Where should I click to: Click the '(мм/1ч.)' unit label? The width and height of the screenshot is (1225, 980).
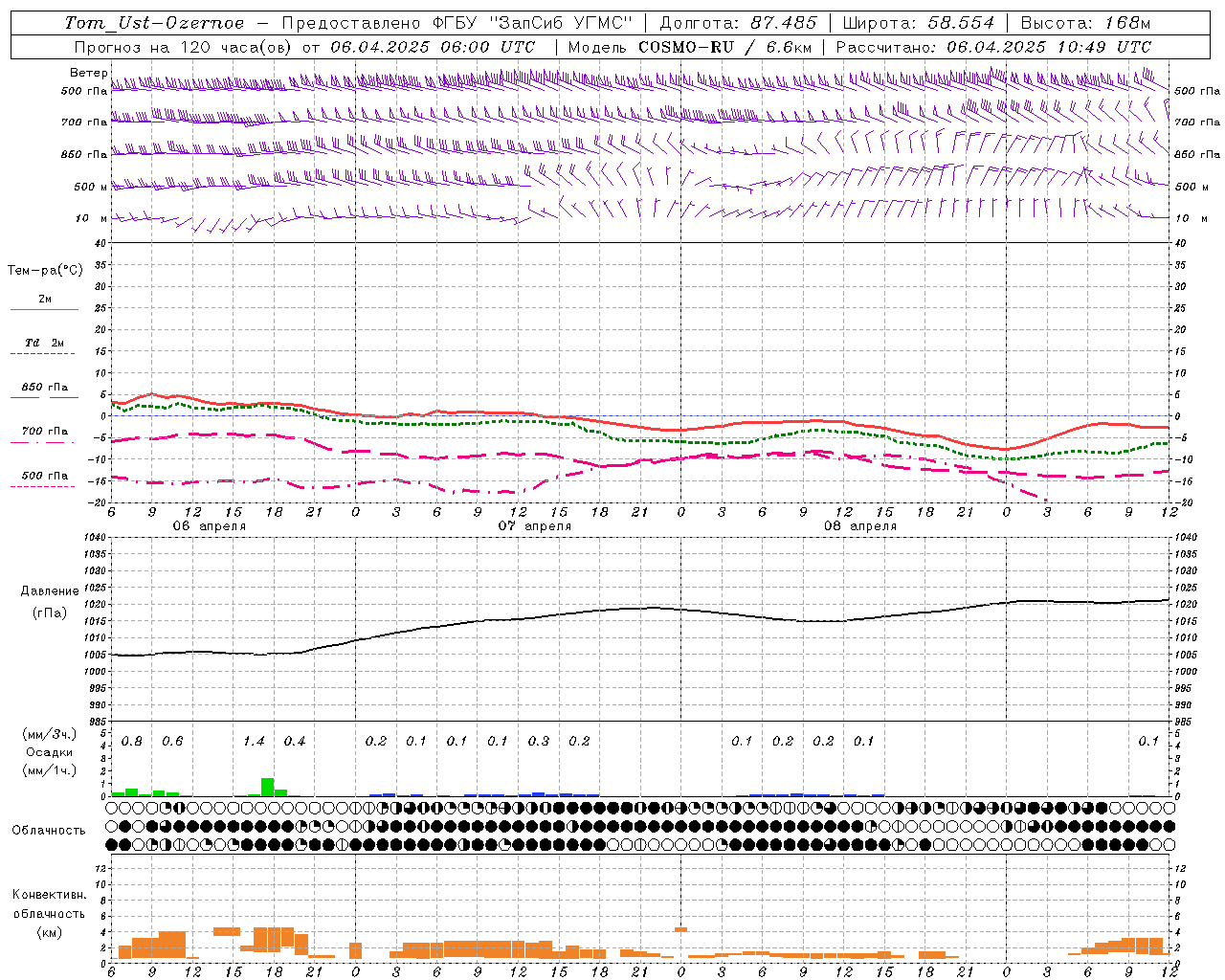(50, 770)
